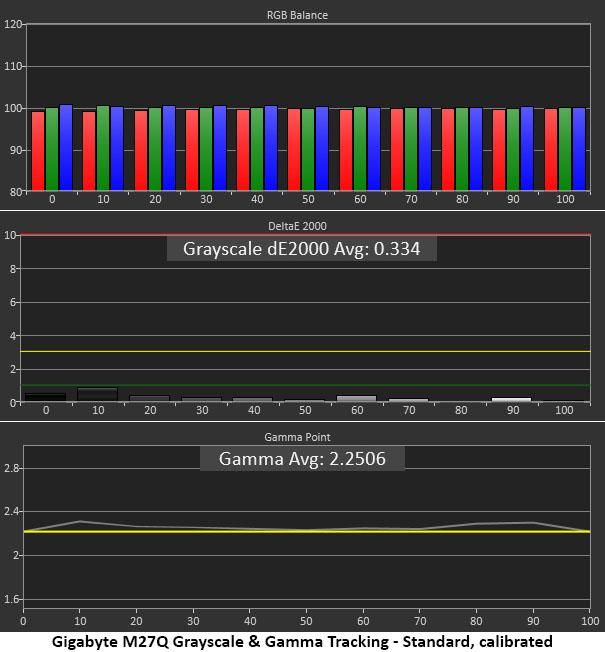This screenshot has width=605, height=652.
Task: Click the green bar at 50 in RGB Balance
Action: tap(308, 150)
